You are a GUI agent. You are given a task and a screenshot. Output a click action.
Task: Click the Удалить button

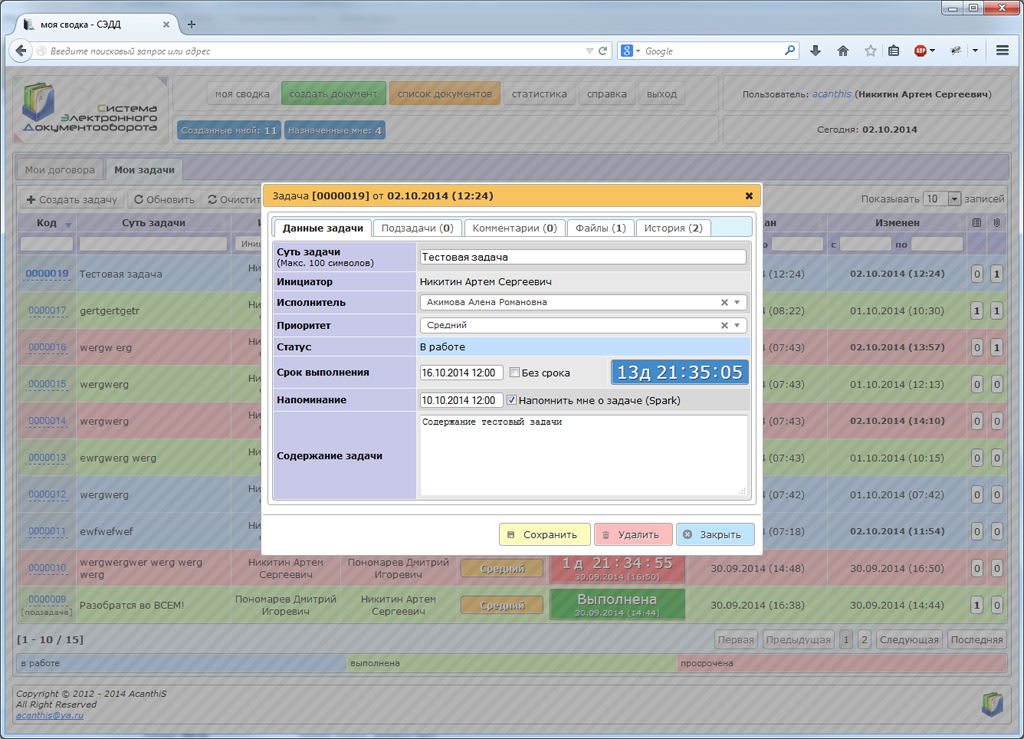633,535
